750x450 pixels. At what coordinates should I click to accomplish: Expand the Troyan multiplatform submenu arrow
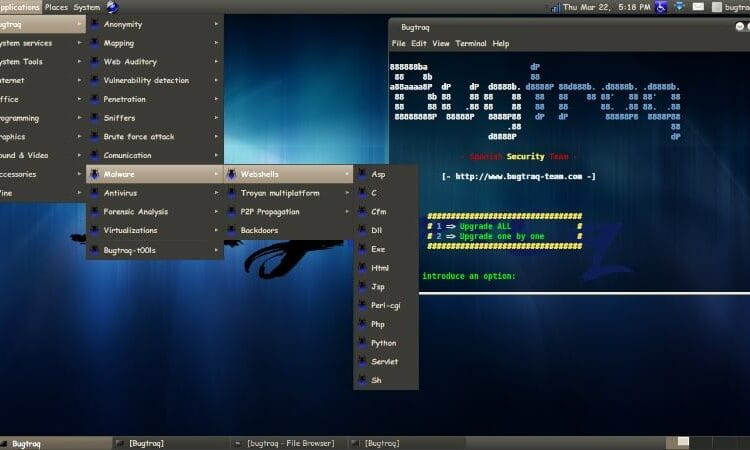(347, 193)
